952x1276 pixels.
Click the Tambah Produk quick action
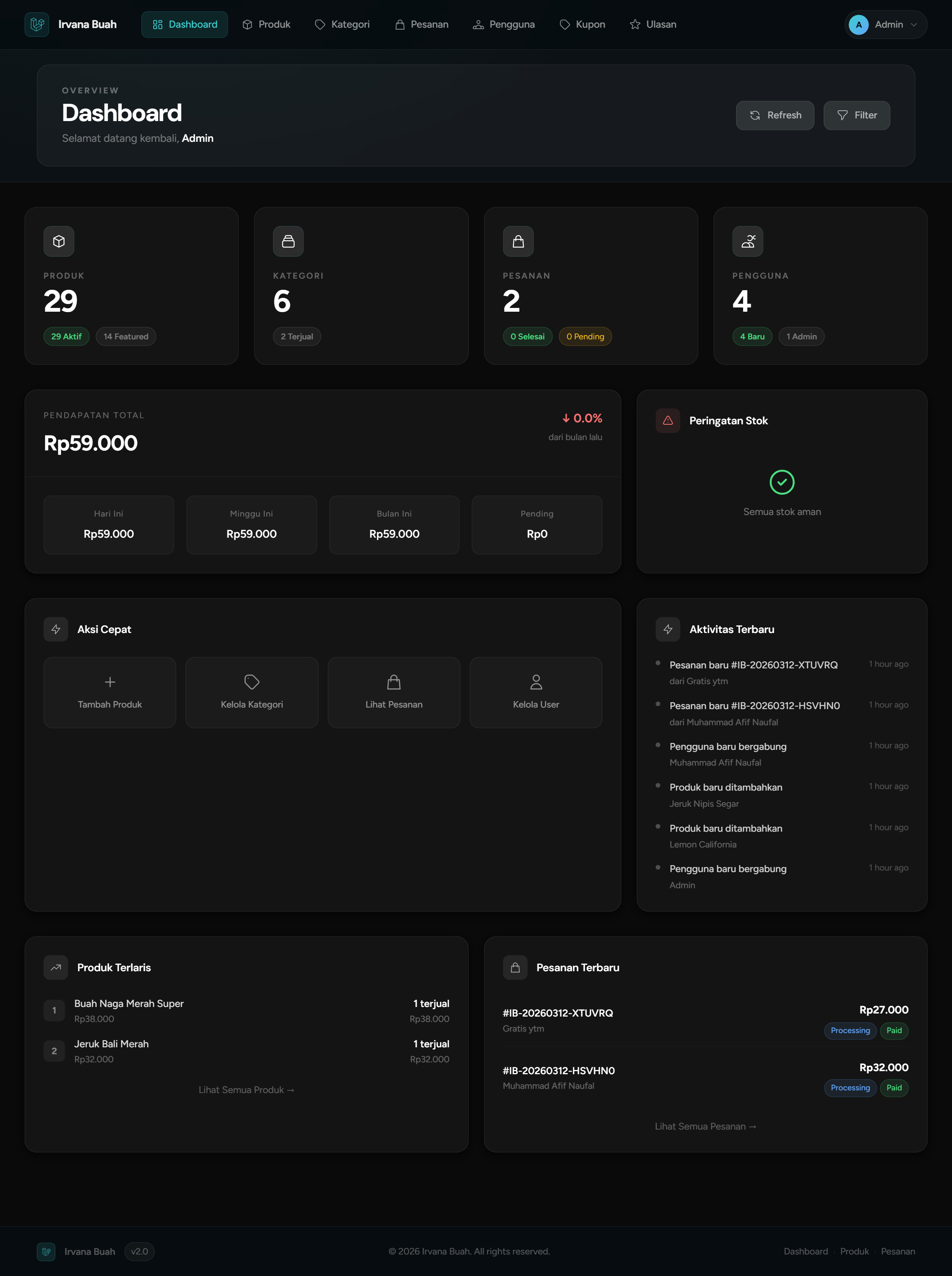[109, 692]
